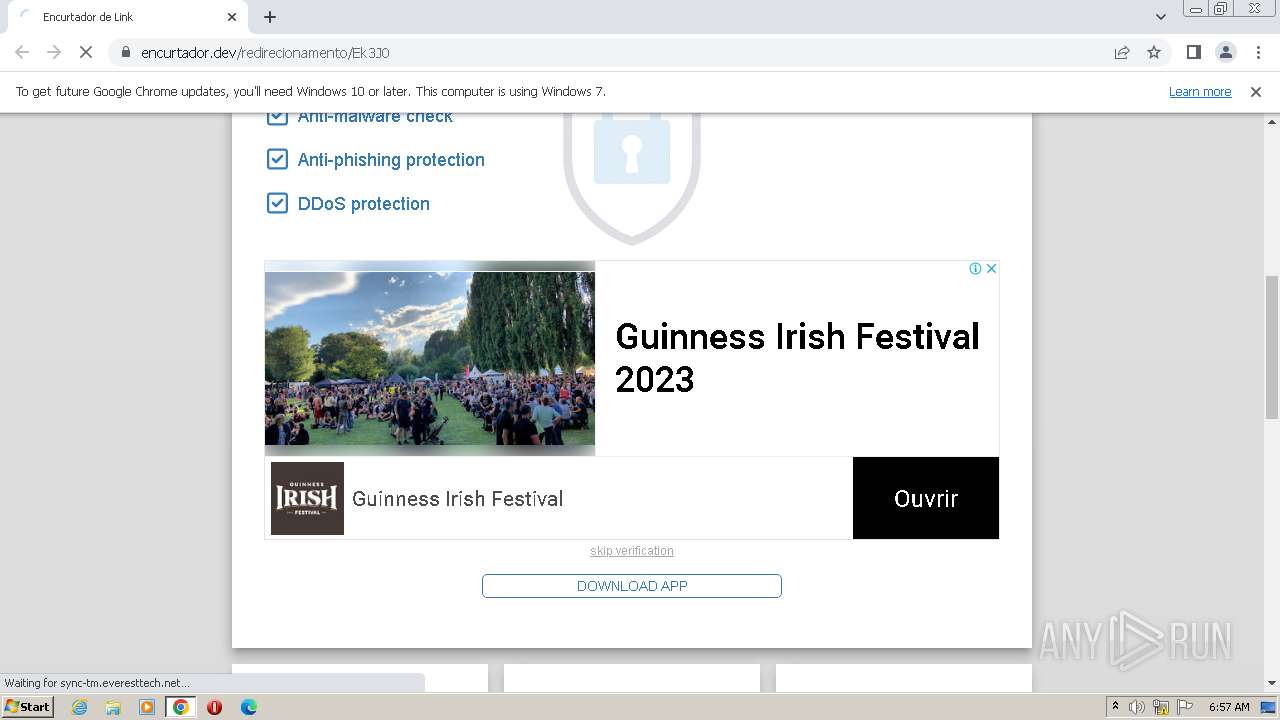The width and height of the screenshot is (1280, 720).
Task: Switch to Chrome taskbar icon
Action: coord(181,707)
